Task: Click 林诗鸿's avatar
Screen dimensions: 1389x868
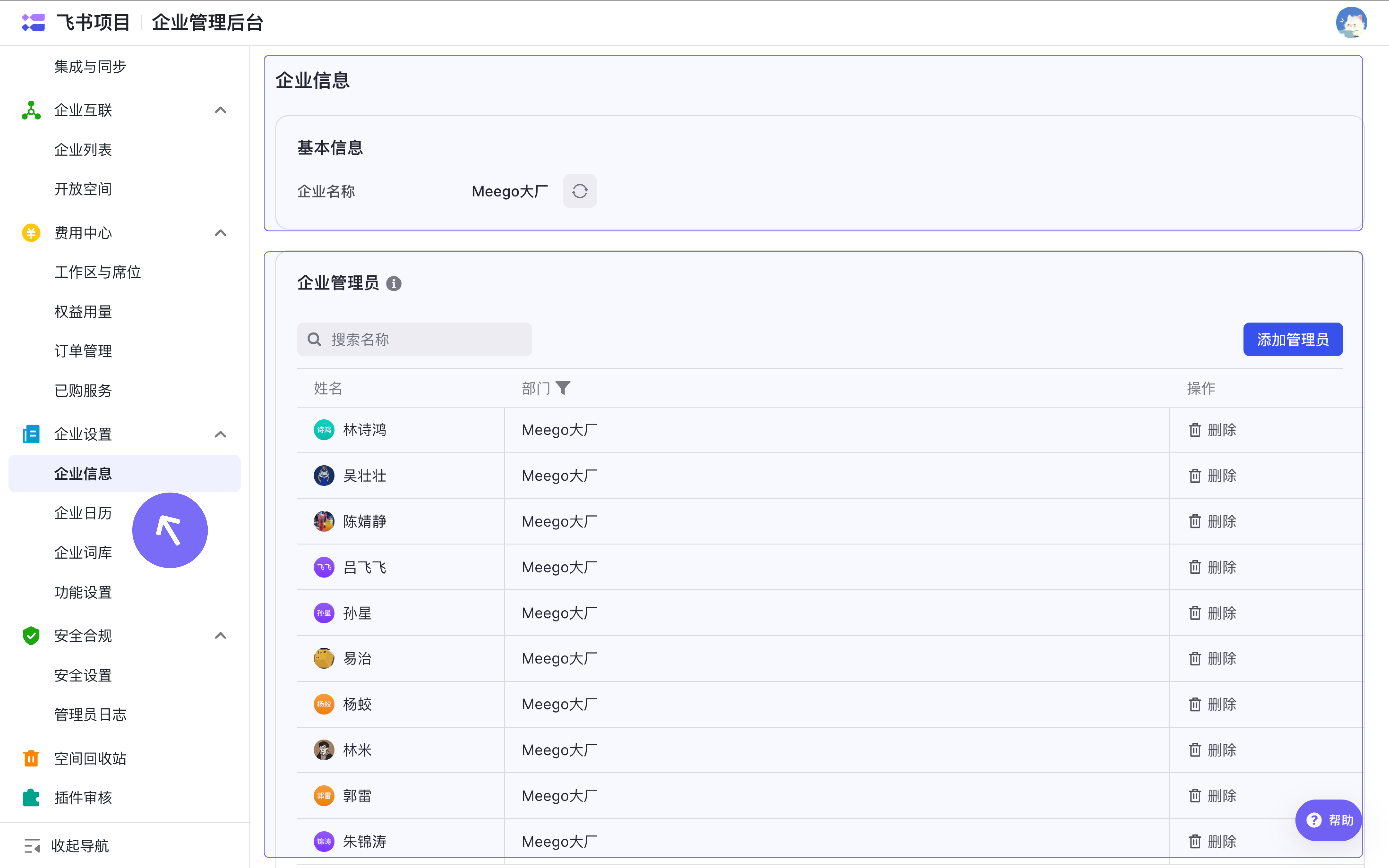Action: pyautogui.click(x=324, y=430)
